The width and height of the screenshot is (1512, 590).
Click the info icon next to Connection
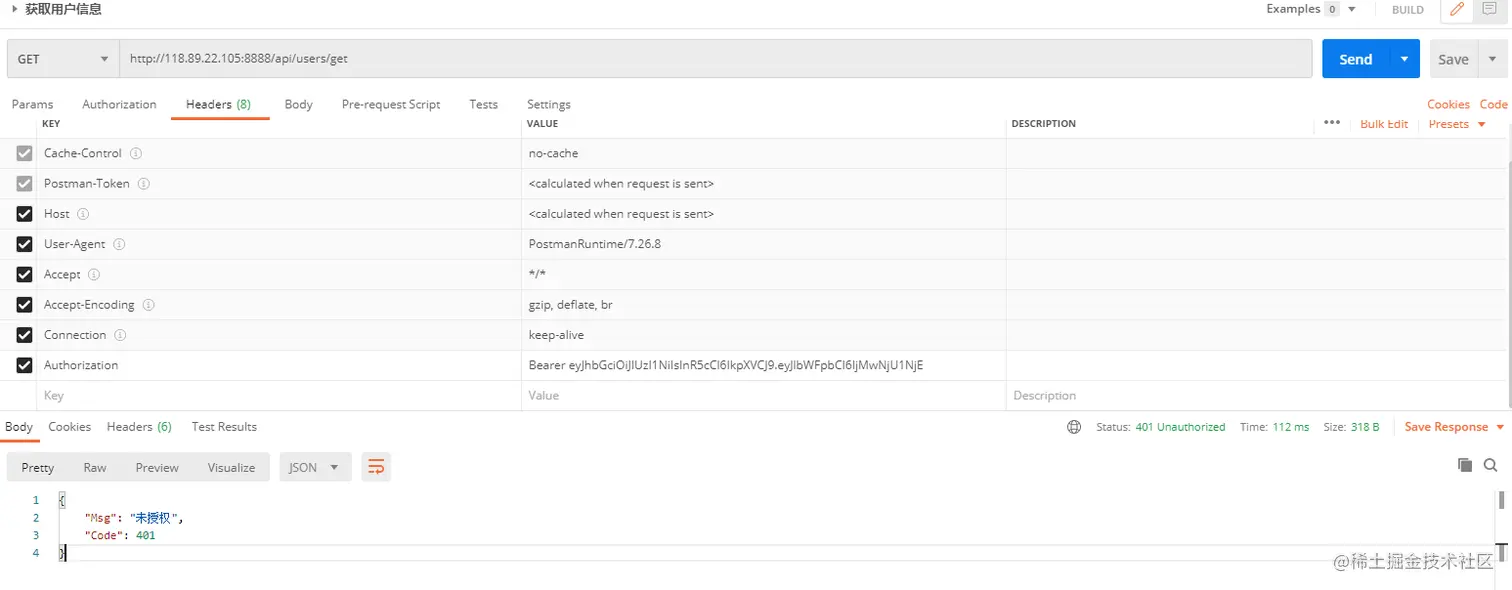click(119, 335)
